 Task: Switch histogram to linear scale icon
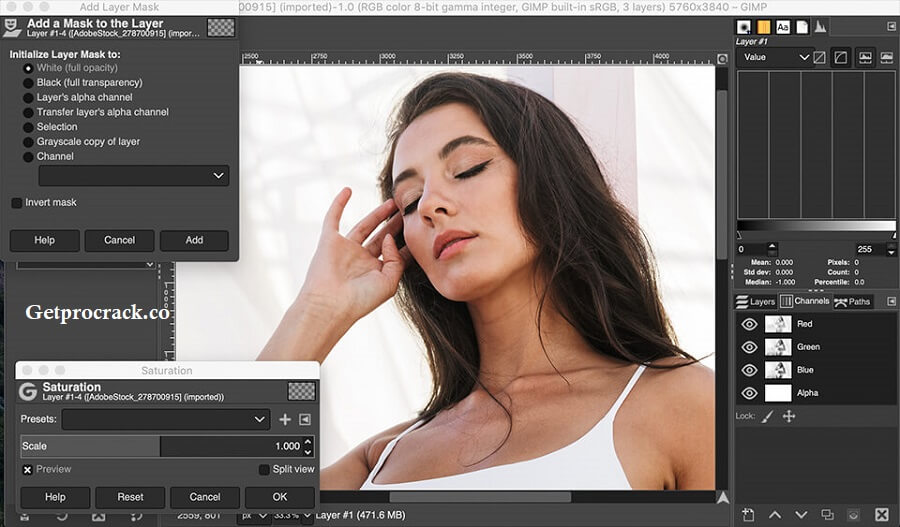(x=820, y=57)
